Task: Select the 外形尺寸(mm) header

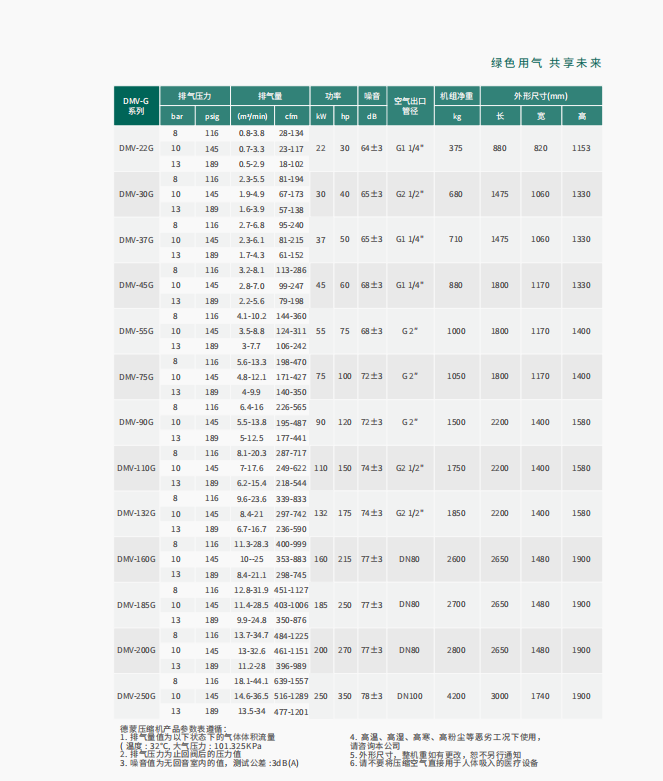Action: 541,96
